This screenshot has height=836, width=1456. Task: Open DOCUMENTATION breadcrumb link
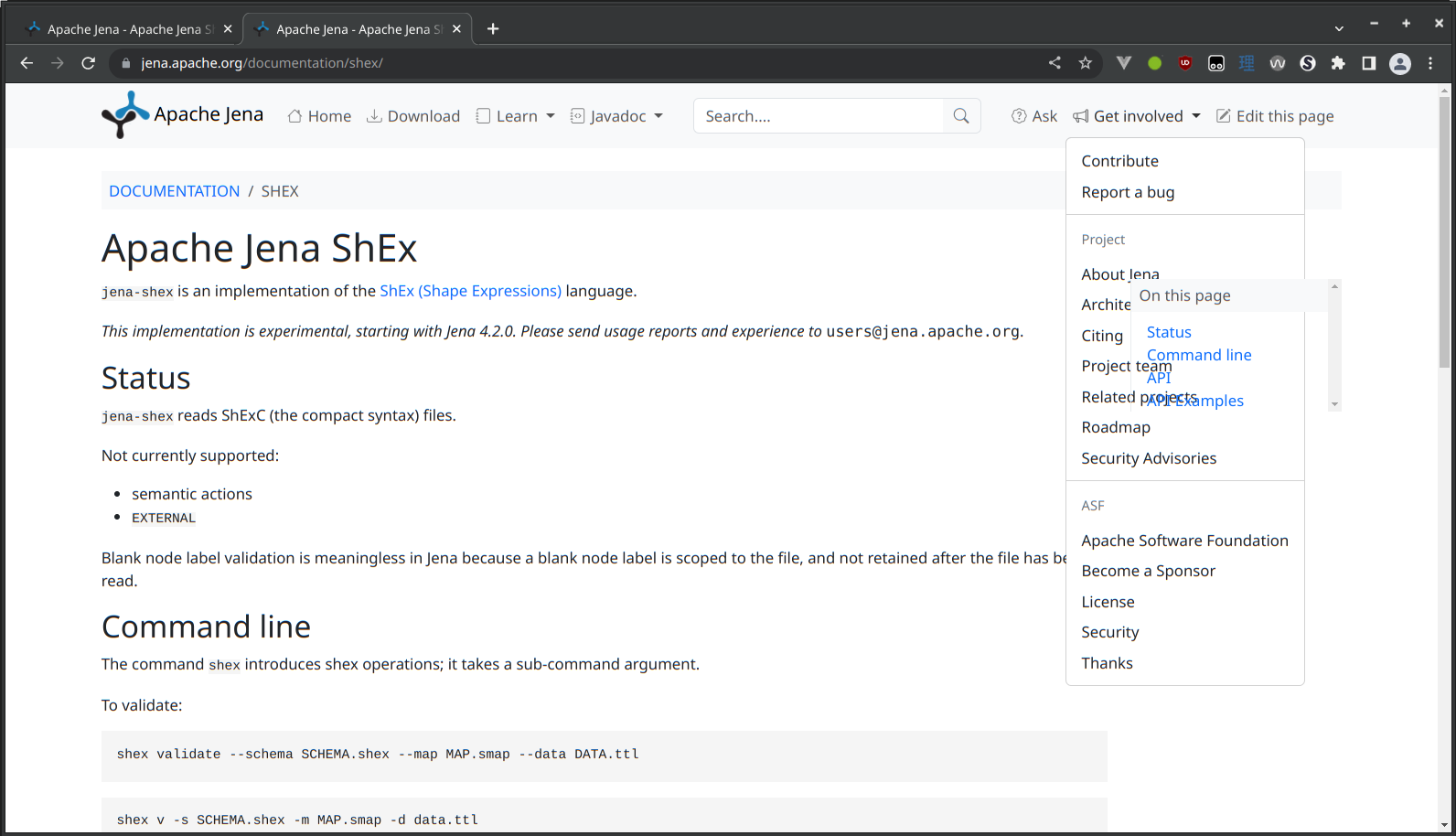pos(174,191)
